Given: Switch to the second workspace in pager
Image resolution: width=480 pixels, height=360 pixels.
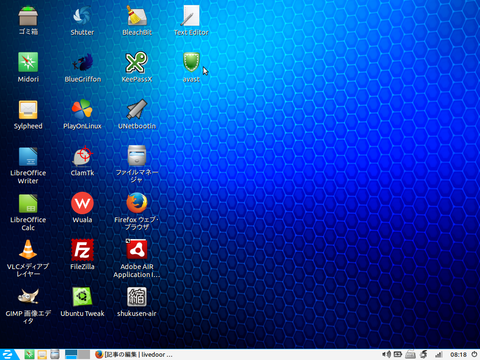Looking at the screenshot, I should click(x=84, y=354).
